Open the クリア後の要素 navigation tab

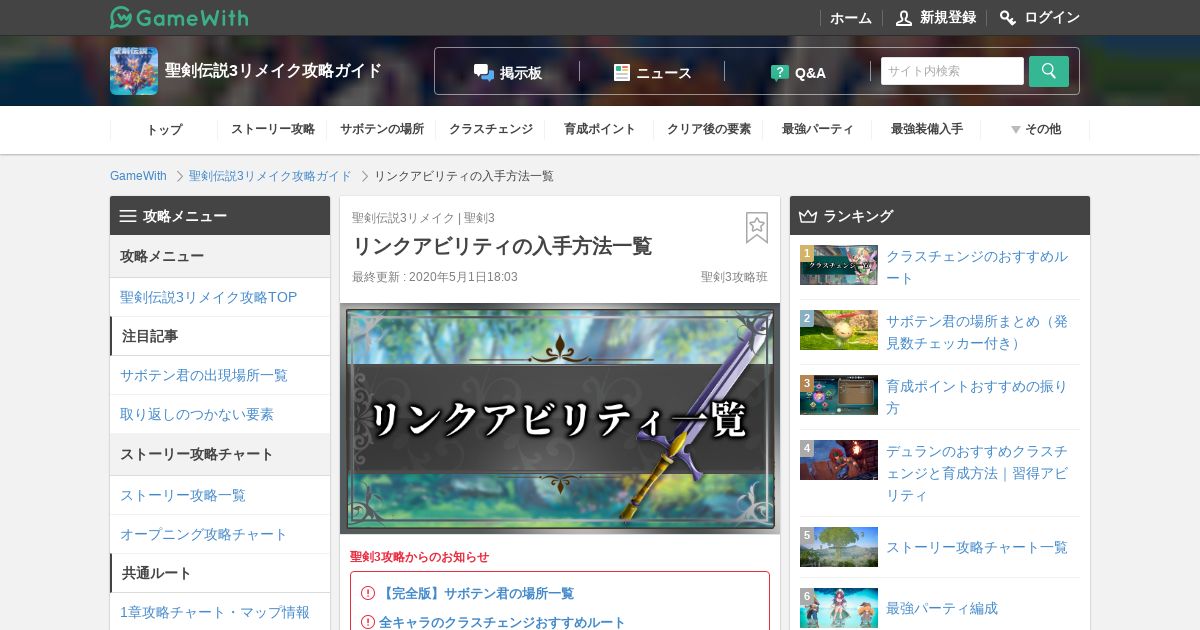[709, 129]
